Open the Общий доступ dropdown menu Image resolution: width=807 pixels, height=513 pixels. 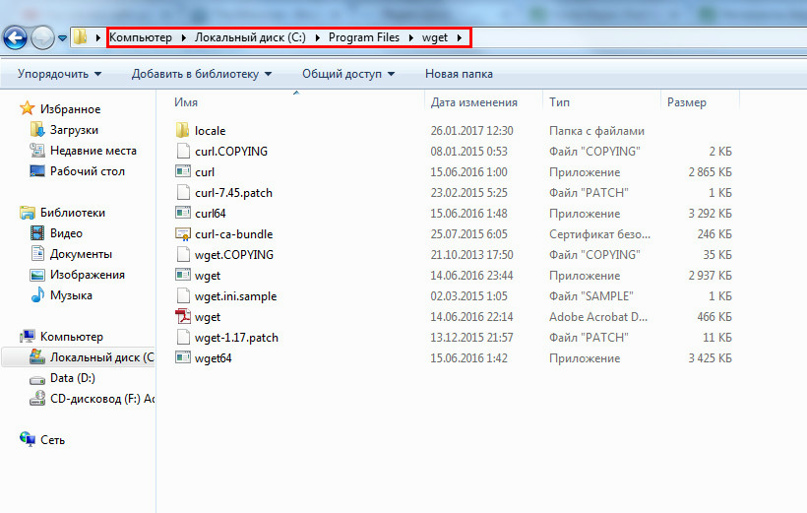348,74
